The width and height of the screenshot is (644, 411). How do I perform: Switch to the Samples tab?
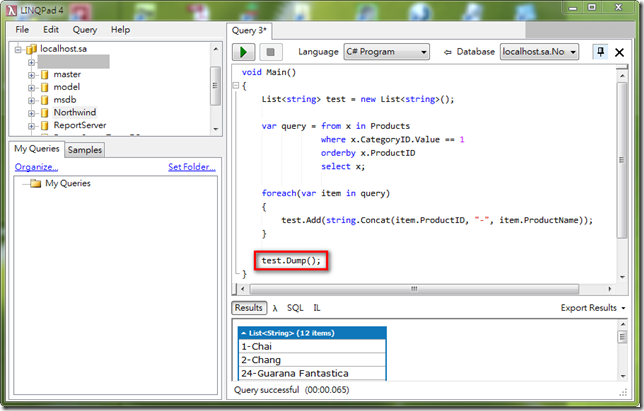85,150
